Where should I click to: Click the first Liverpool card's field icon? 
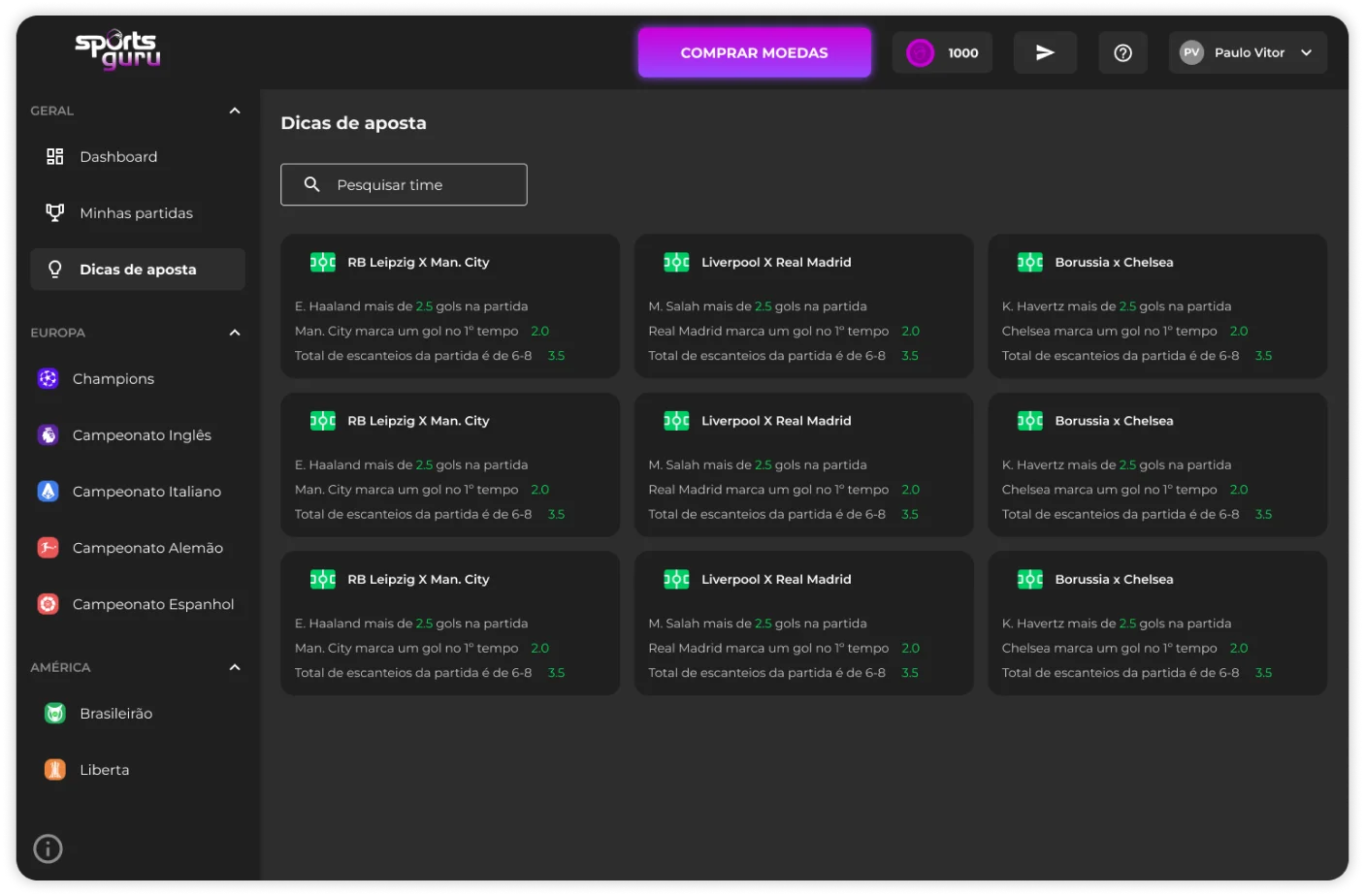[x=676, y=262]
